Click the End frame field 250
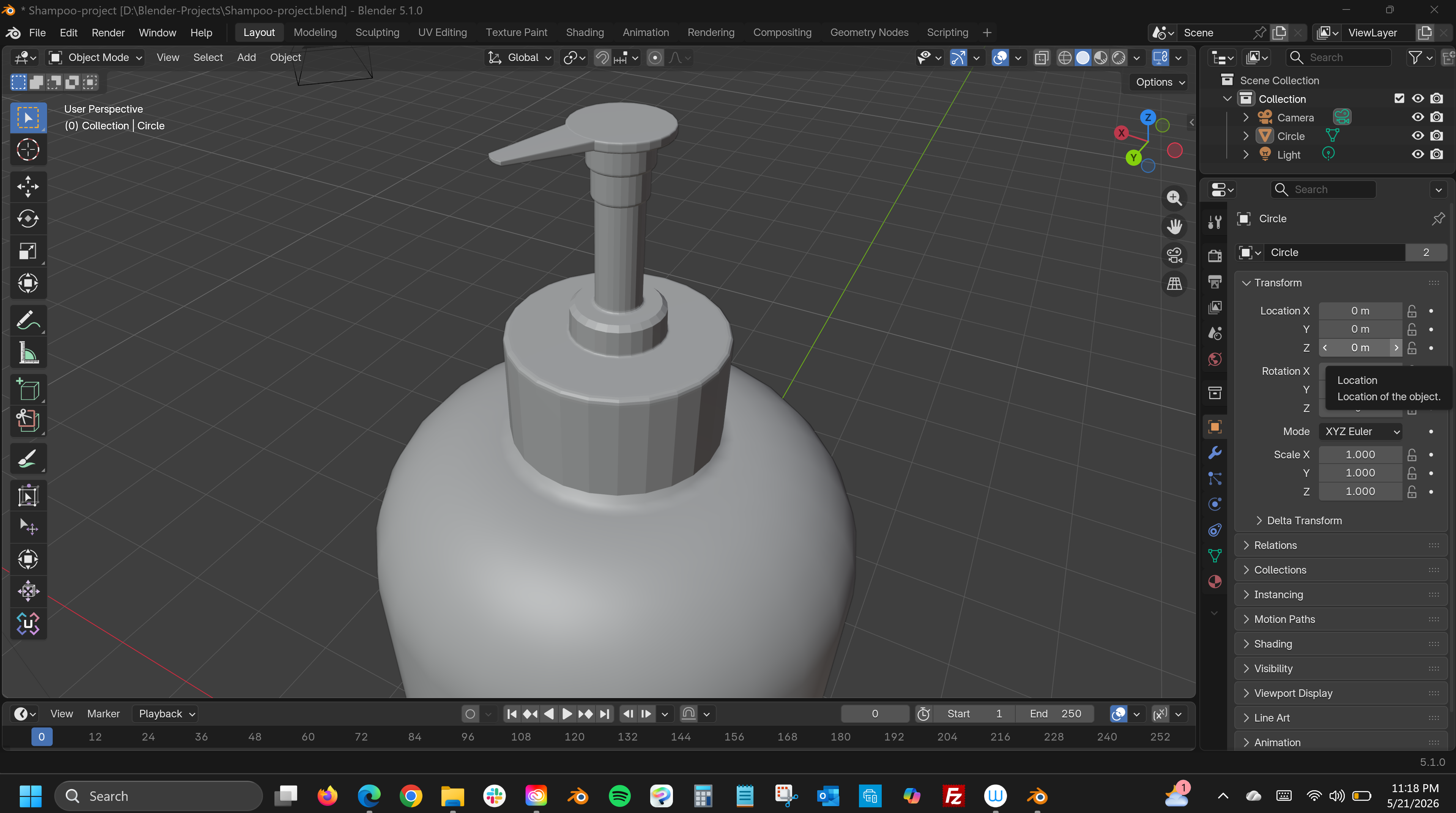 1055,714
